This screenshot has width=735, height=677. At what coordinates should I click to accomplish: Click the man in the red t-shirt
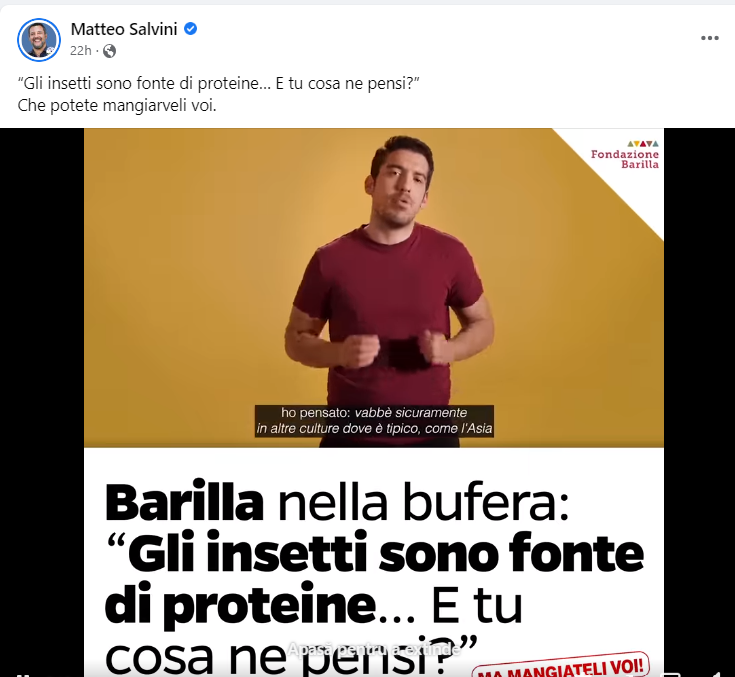coord(388,291)
